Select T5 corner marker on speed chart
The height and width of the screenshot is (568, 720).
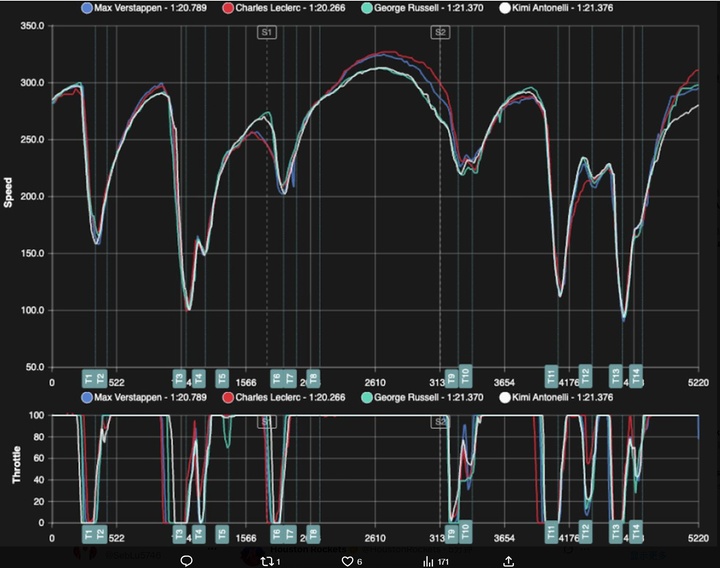click(222, 378)
